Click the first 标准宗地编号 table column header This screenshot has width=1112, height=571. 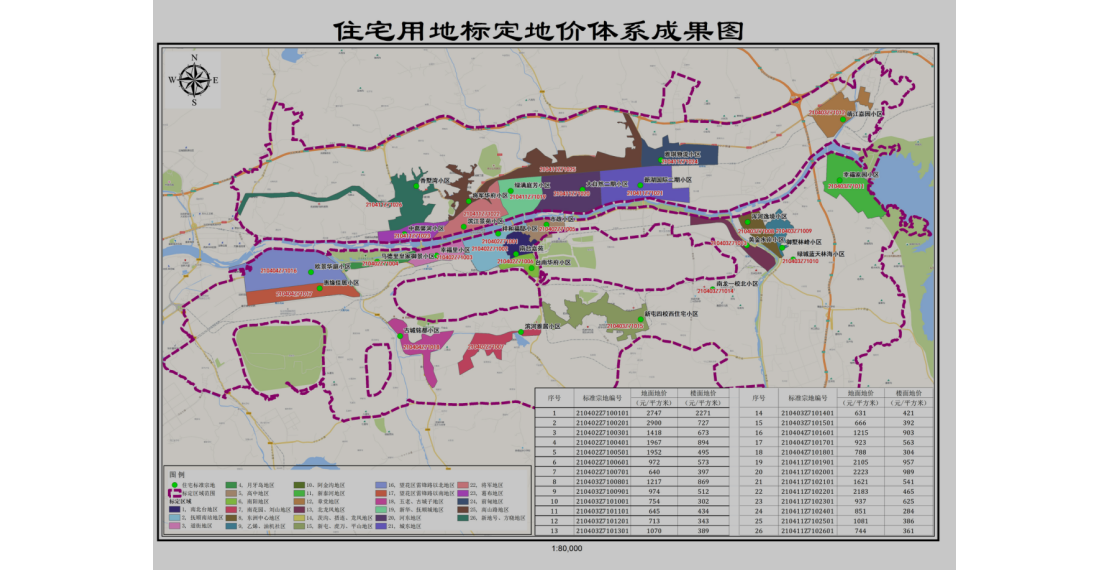coord(602,397)
